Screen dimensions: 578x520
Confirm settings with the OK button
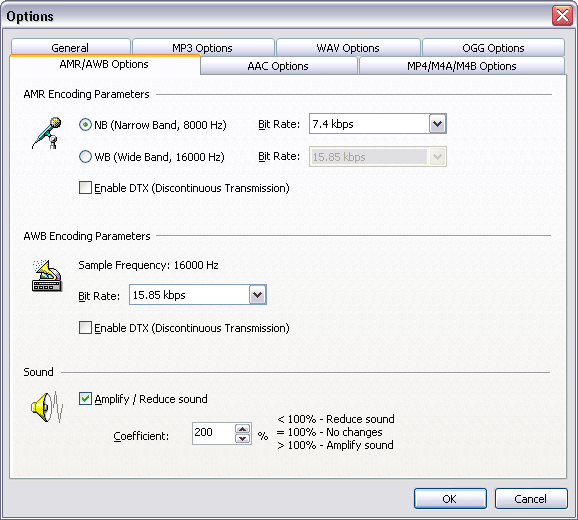pyautogui.click(x=450, y=499)
